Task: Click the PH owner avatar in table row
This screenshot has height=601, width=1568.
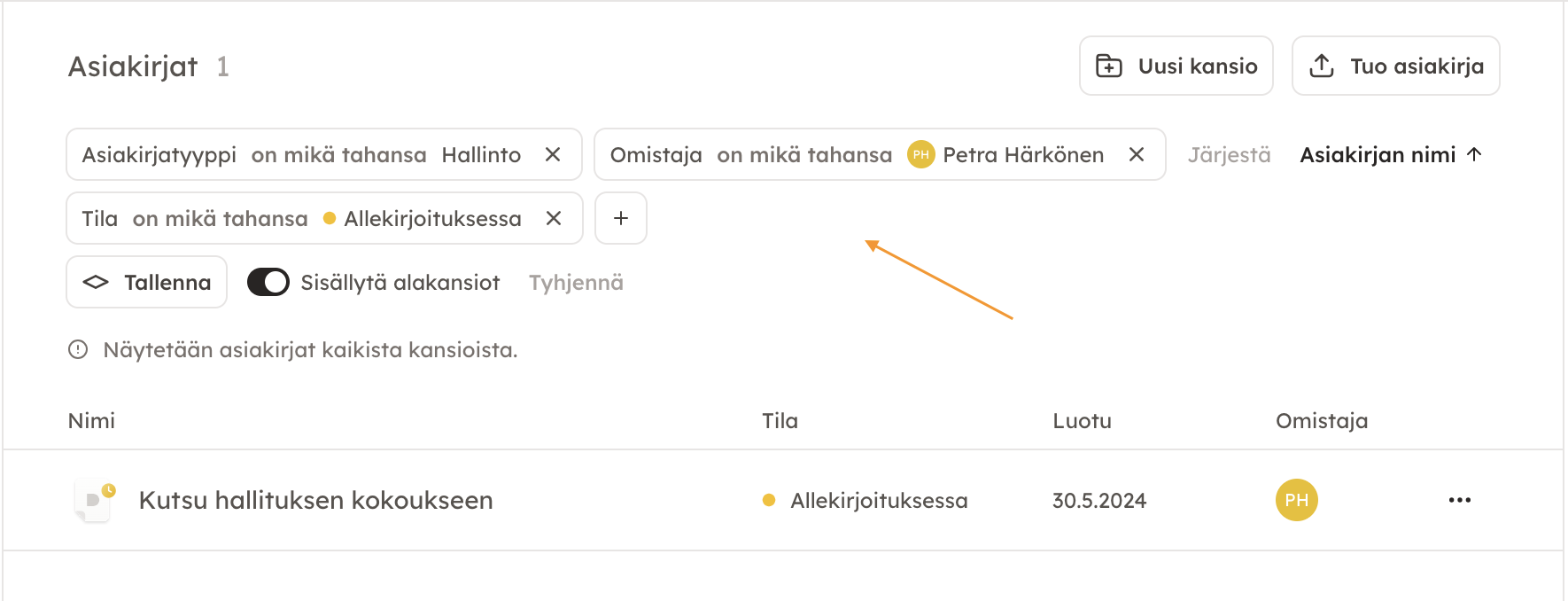Action: pyautogui.click(x=1296, y=501)
